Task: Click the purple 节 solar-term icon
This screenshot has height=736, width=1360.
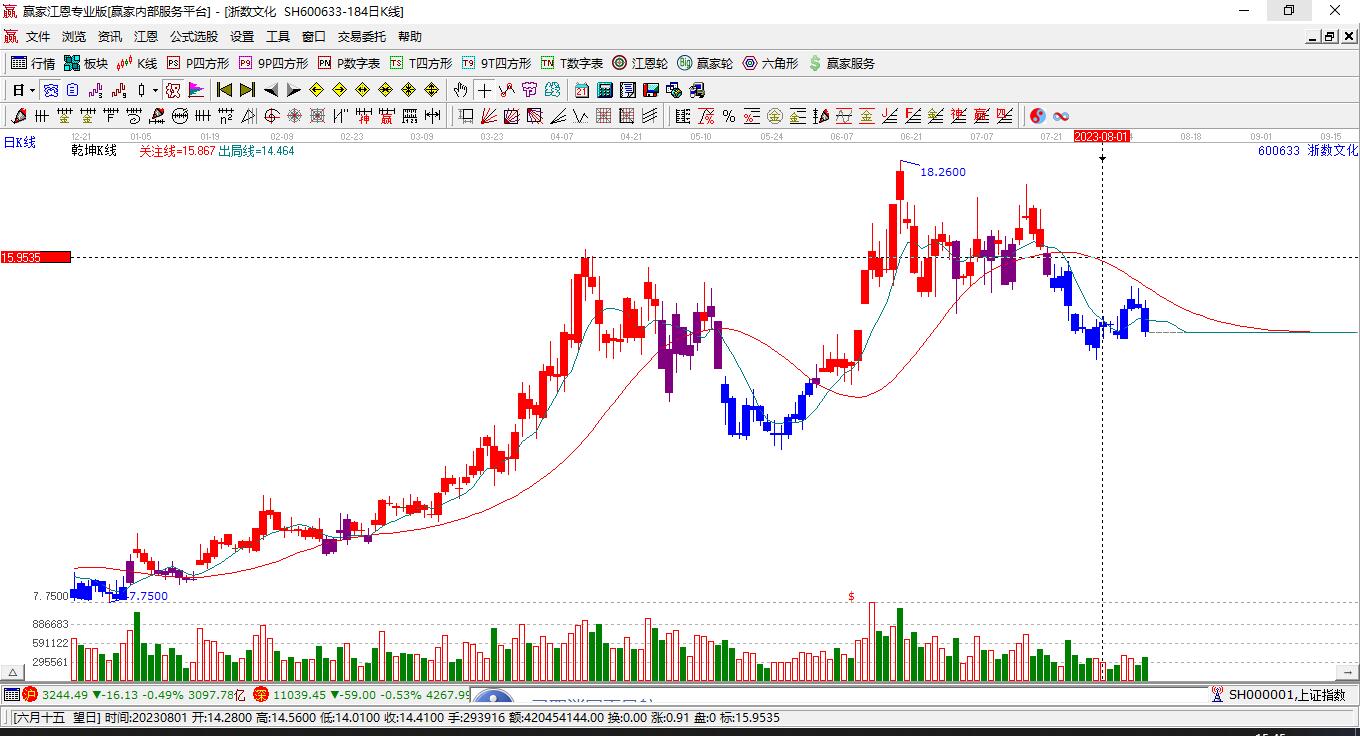Action: (x=529, y=90)
